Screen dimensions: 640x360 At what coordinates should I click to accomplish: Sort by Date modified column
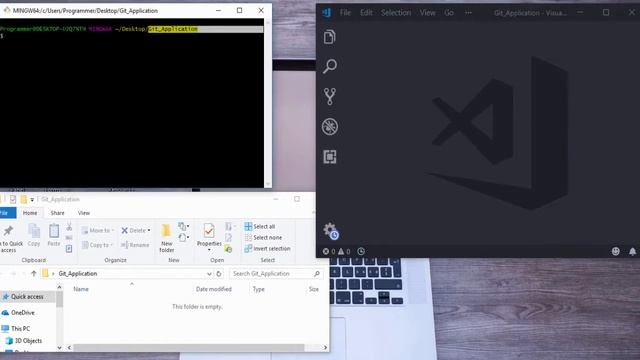(214, 289)
